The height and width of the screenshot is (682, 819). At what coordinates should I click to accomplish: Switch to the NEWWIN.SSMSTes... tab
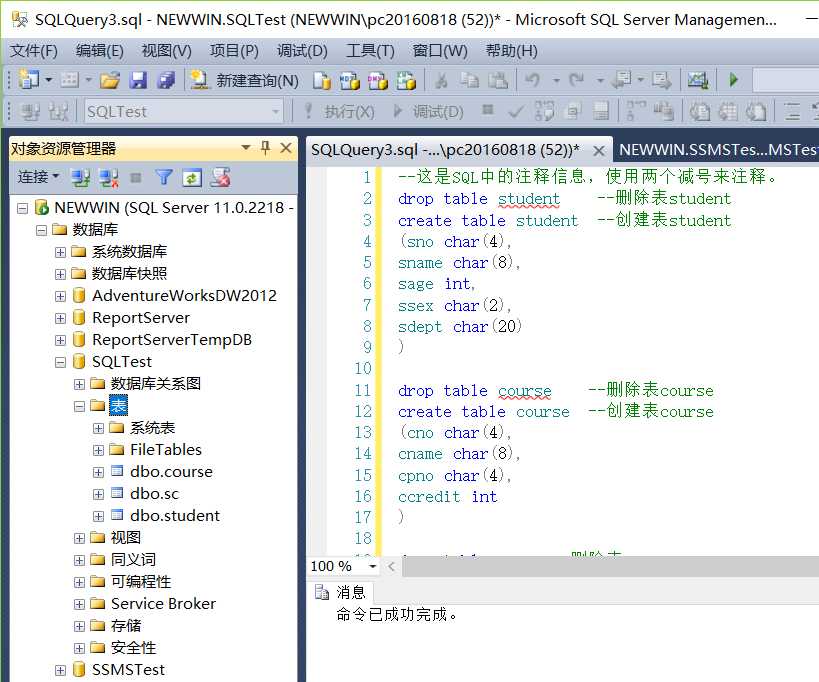718,150
